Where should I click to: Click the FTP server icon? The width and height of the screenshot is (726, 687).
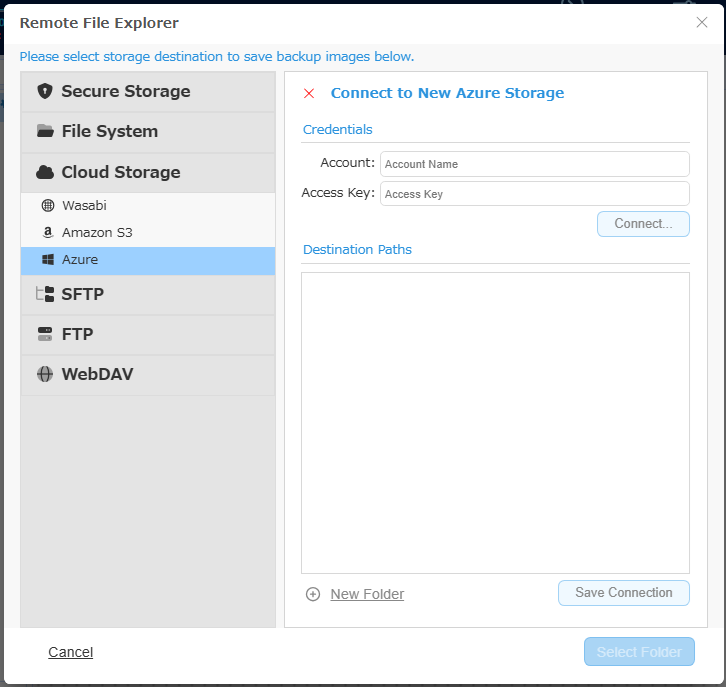[45, 334]
